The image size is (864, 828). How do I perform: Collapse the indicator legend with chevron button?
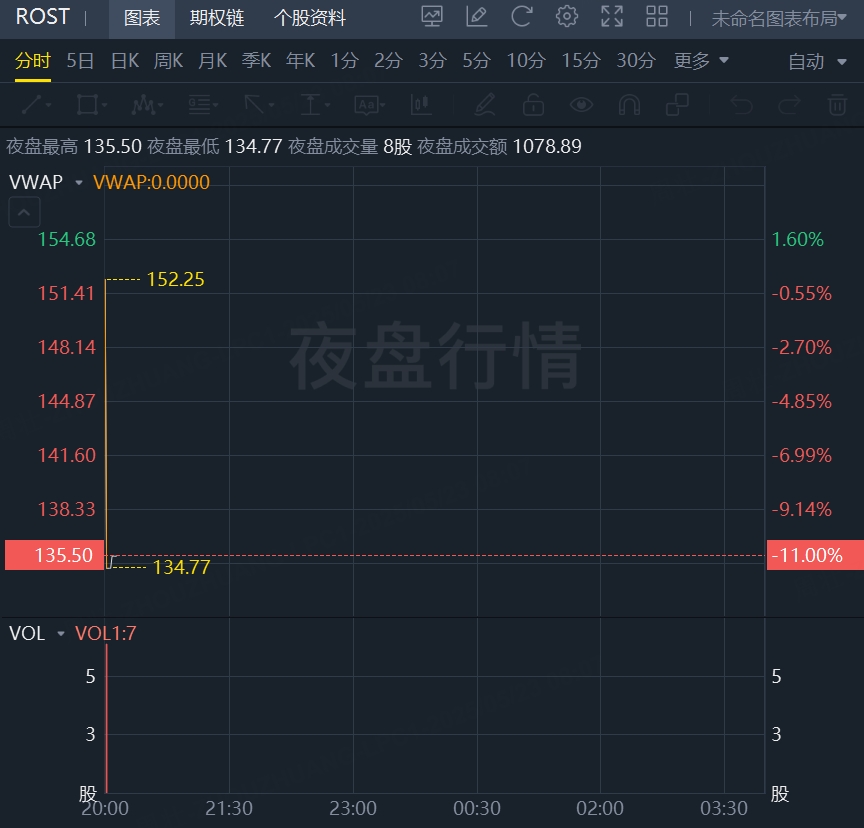[x=24, y=212]
